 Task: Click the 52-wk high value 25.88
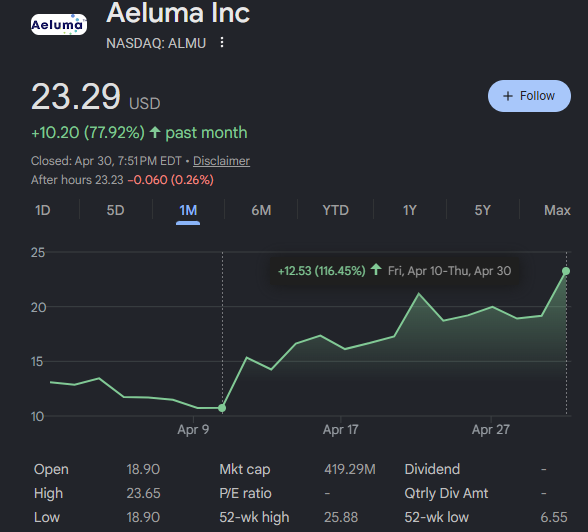(x=341, y=517)
